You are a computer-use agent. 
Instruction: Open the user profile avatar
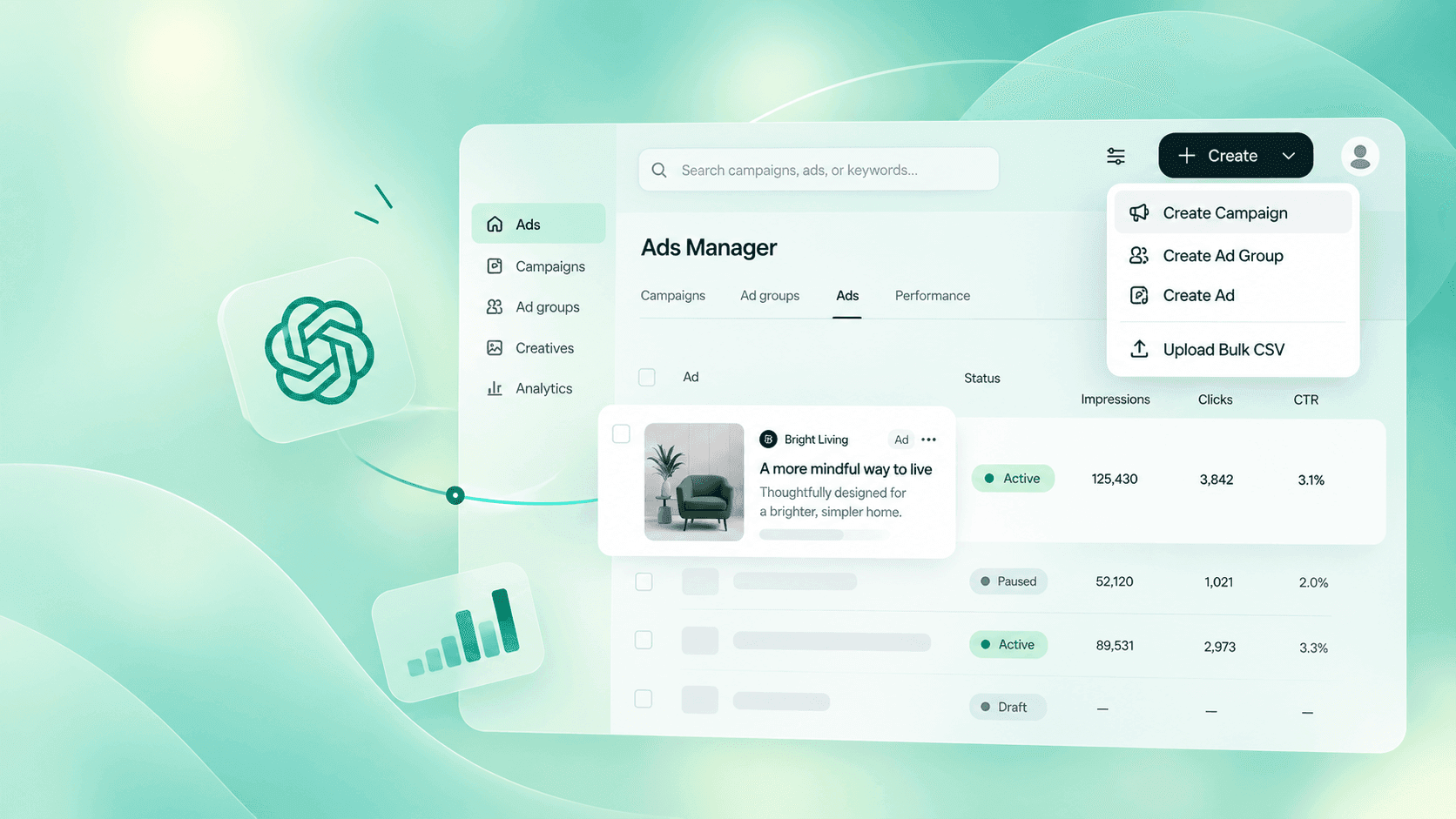(x=1359, y=156)
